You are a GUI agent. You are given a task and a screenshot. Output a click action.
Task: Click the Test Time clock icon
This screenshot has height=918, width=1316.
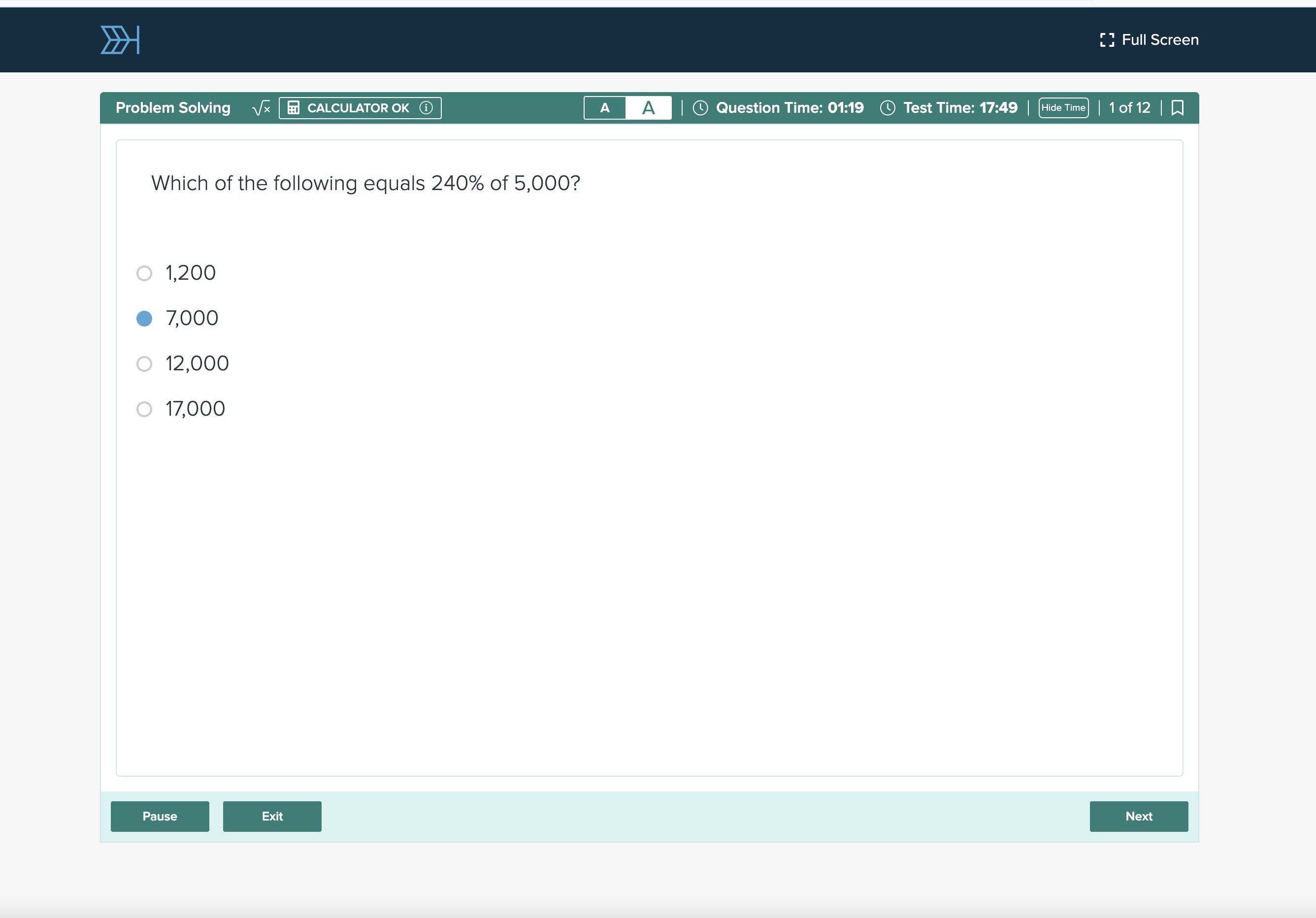(888, 108)
